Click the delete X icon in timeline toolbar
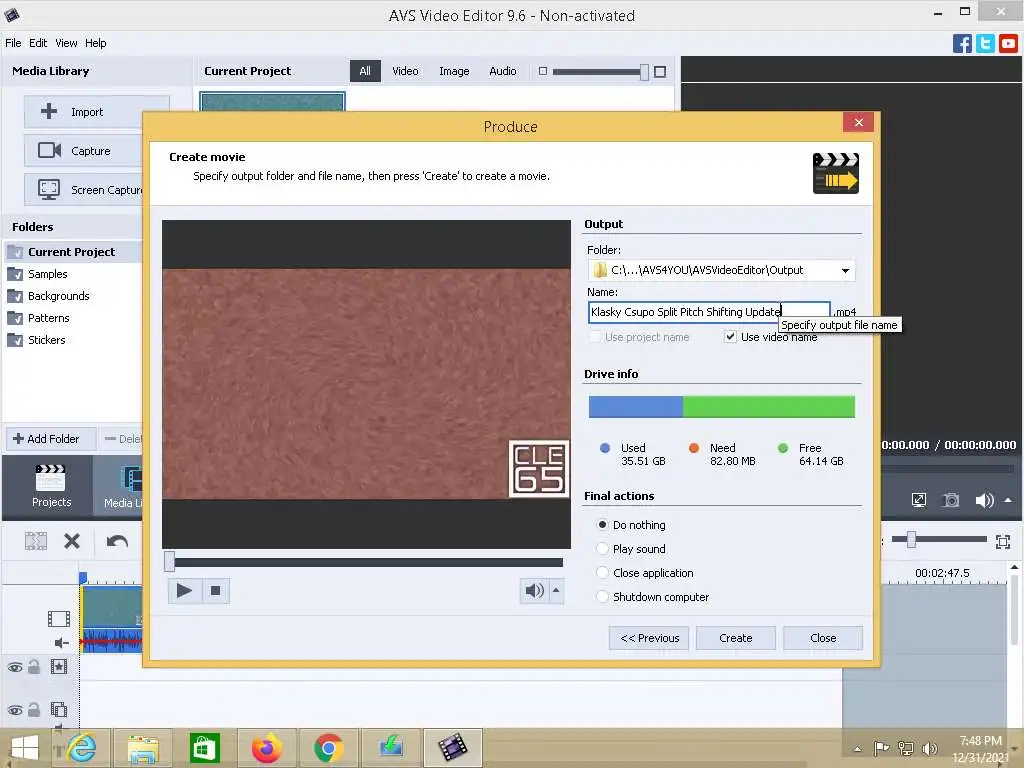Viewport: 1024px width, 768px height. point(72,541)
